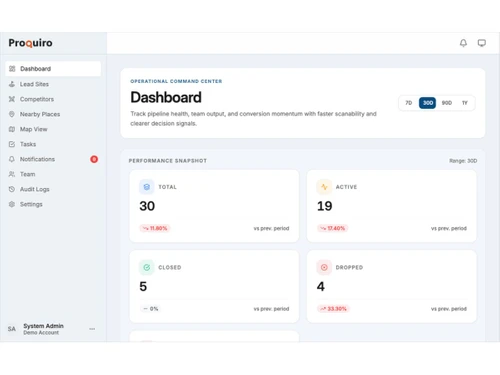Viewport: 500px width, 375px height.
Task: Click the Demo Account label
Action: pos(41,333)
